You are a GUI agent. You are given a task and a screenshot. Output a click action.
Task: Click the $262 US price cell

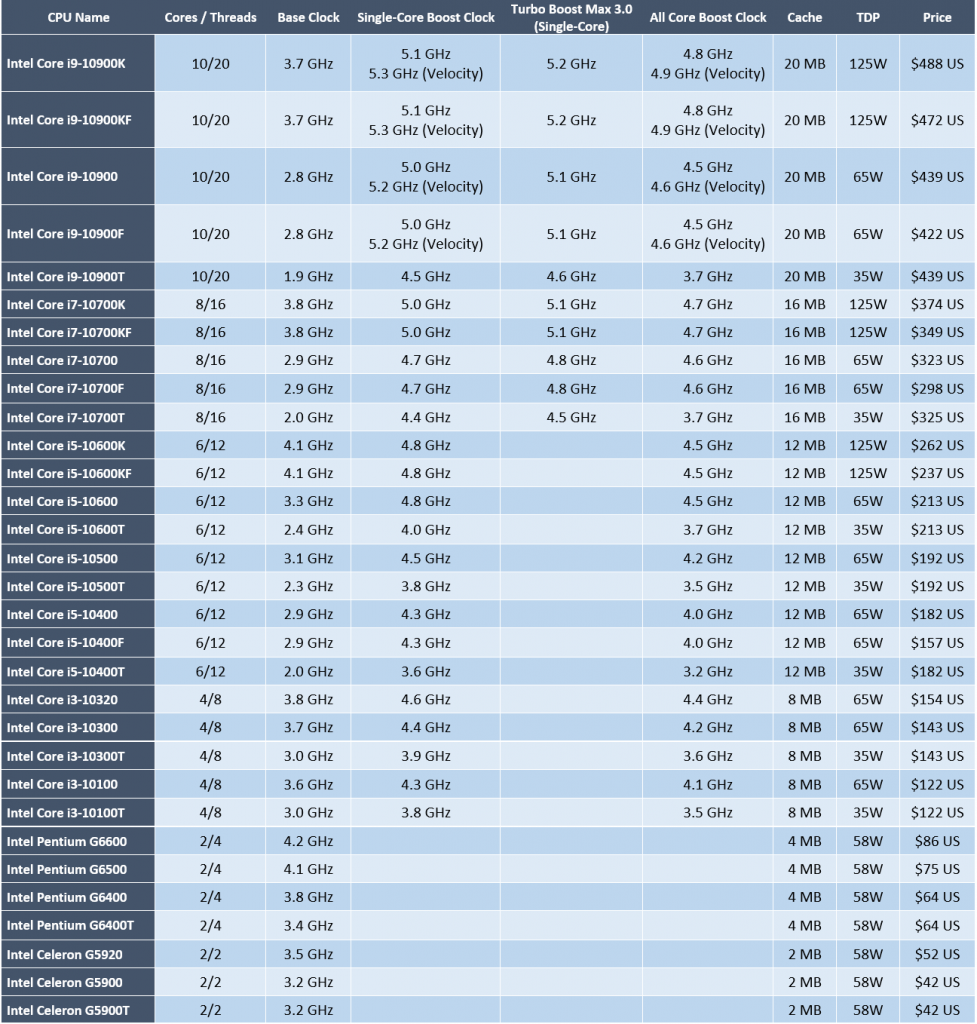pyautogui.click(x=937, y=445)
